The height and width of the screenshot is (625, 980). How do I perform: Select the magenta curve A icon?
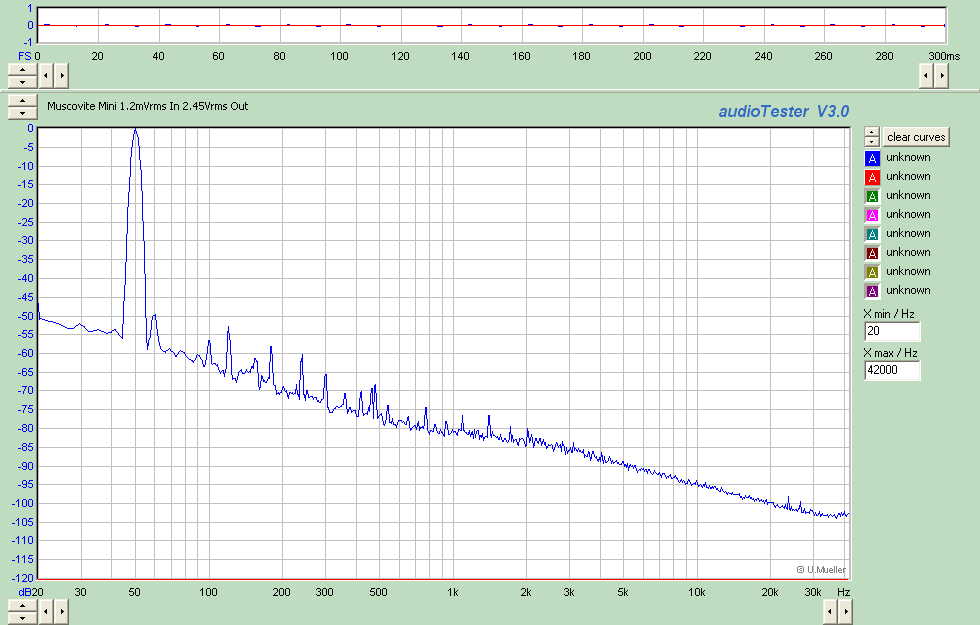point(872,215)
